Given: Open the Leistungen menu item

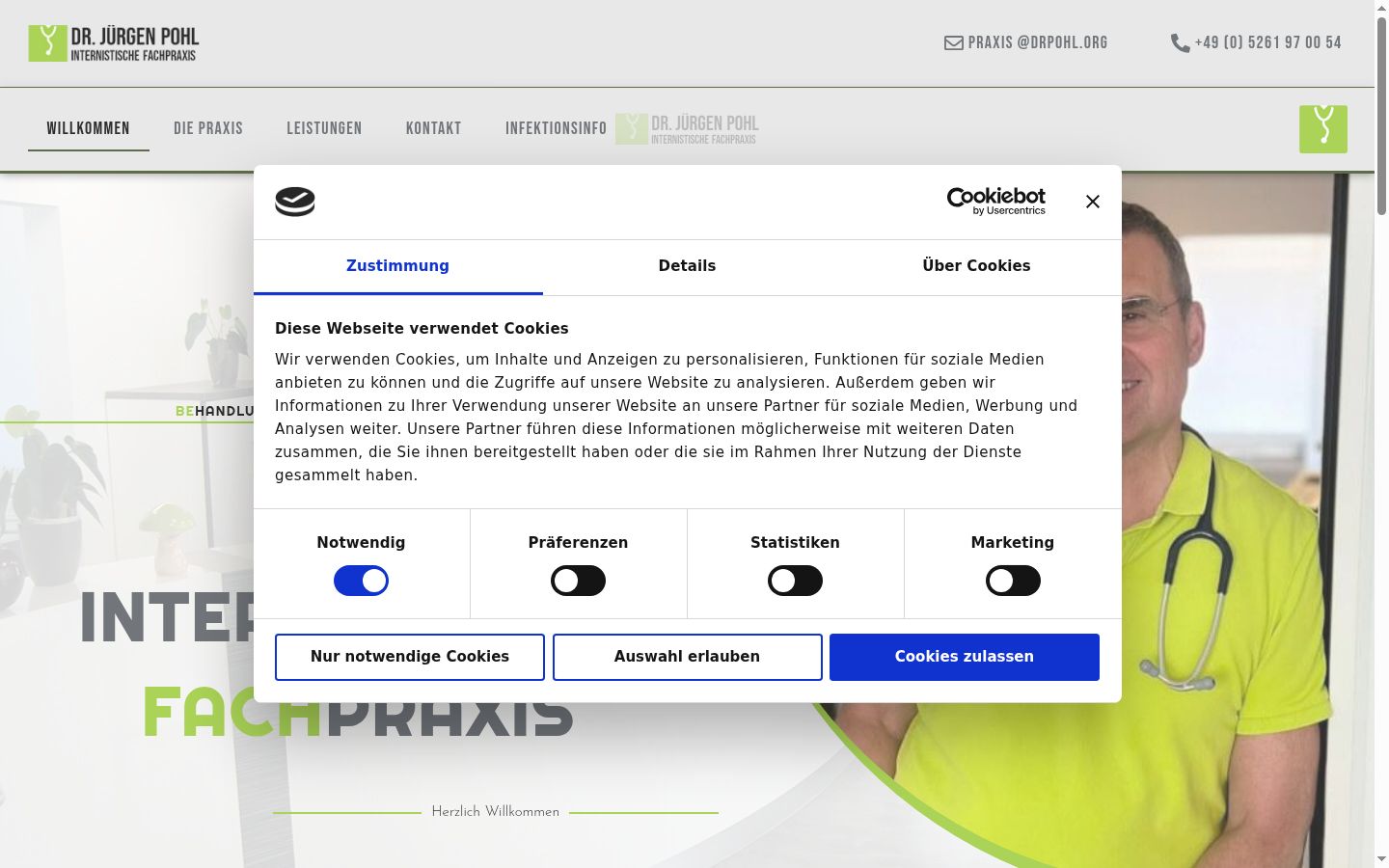Looking at the screenshot, I should click(x=324, y=128).
